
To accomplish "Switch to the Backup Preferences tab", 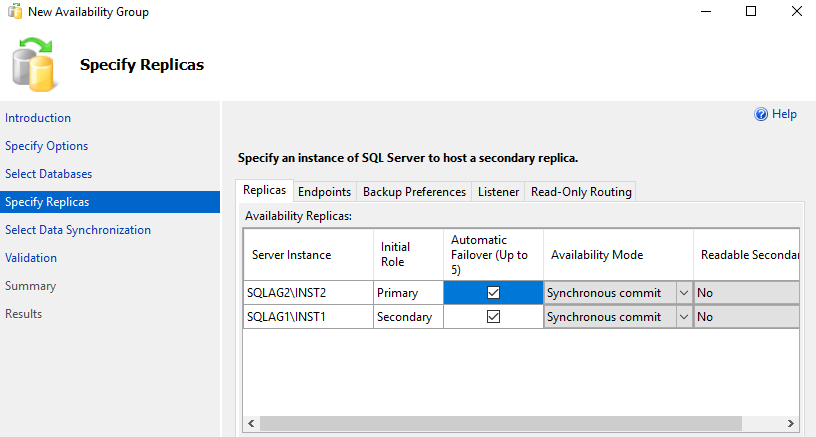I will tap(414, 192).
